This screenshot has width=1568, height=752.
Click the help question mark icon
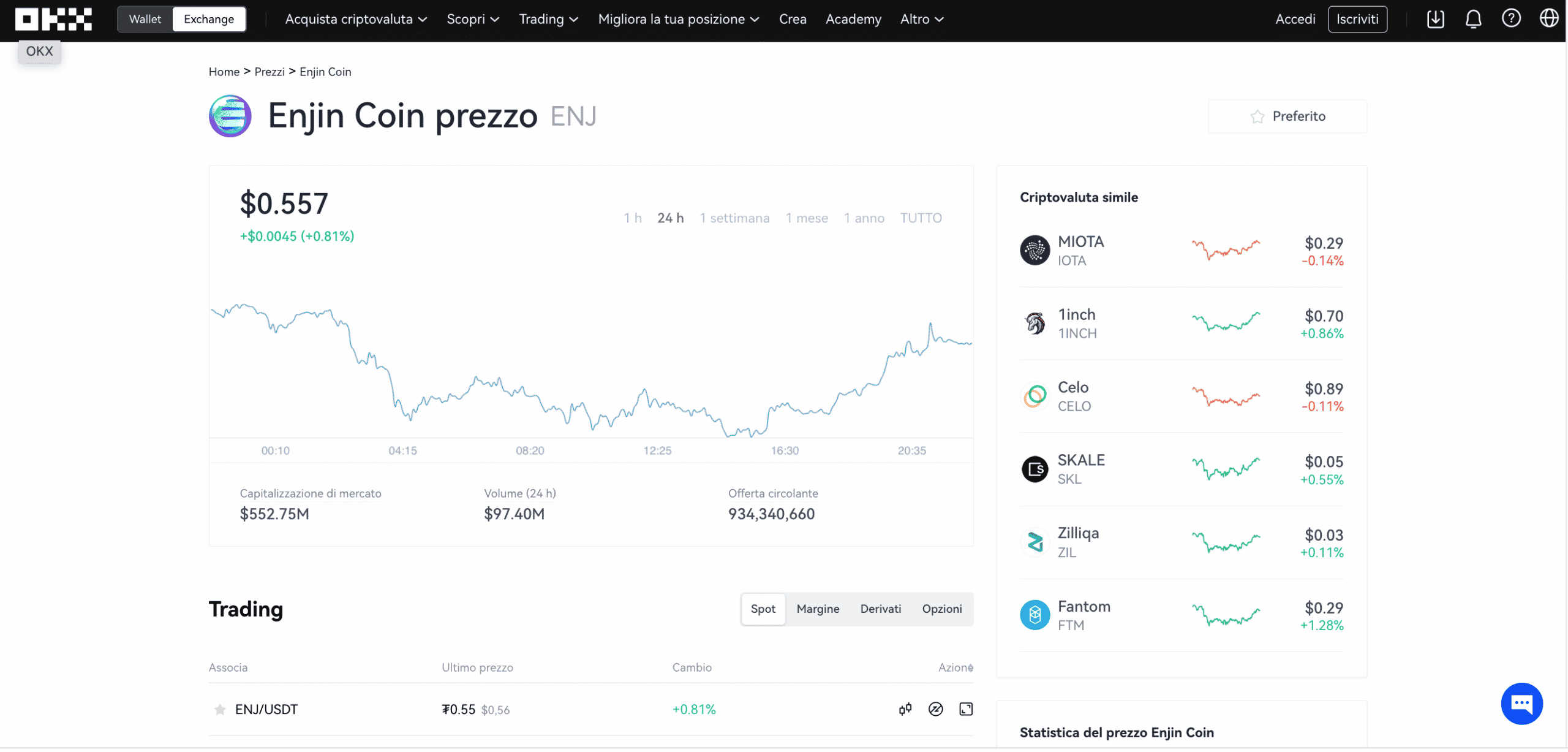[1511, 19]
